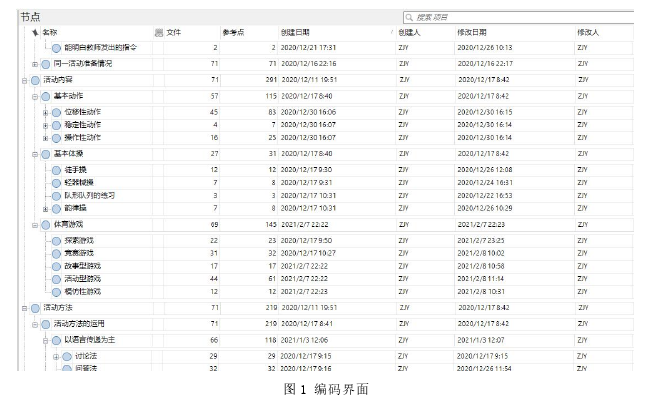Click the 2021/1/3 12:07 modified date cell
The width and height of the screenshot is (651, 401).
click(x=481, y=340)
